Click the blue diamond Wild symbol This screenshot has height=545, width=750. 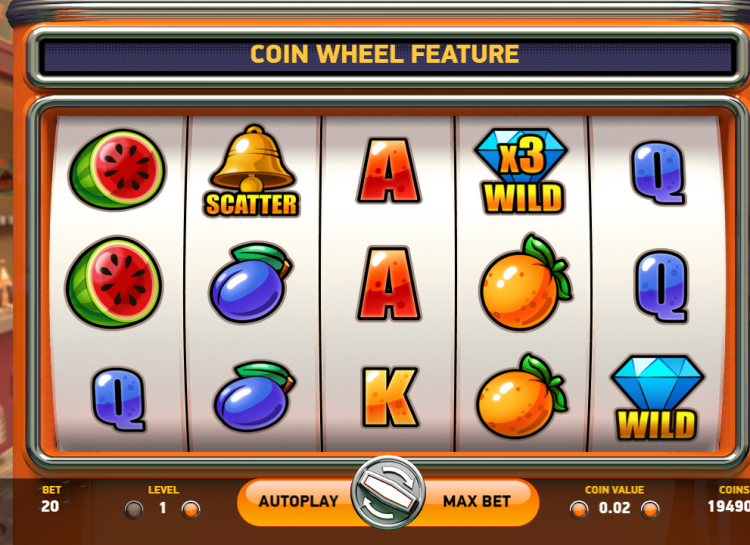(x=657, y=398)
